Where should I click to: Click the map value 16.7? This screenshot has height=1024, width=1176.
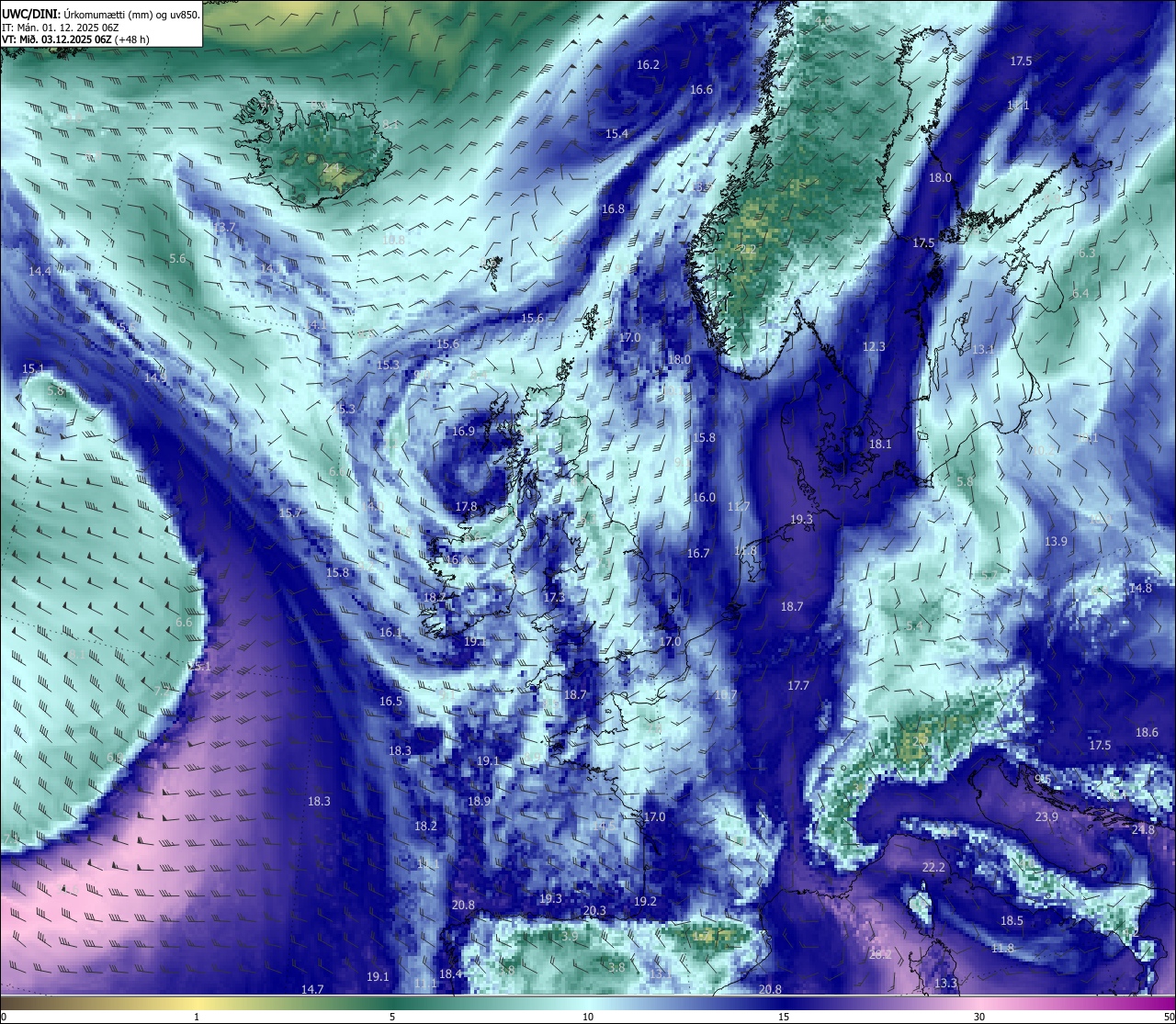point(698,553)
